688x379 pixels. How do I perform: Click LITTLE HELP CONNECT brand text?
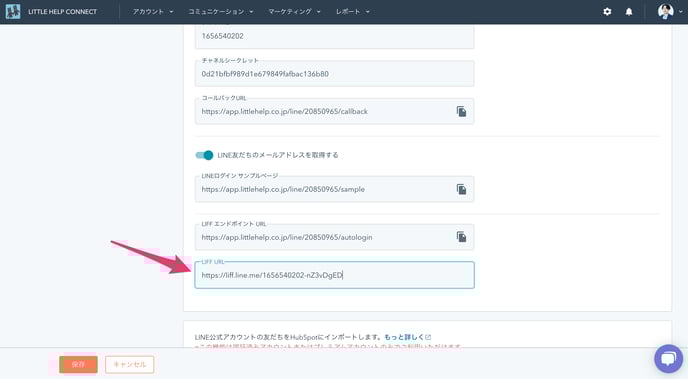click(x=62, y=12)
